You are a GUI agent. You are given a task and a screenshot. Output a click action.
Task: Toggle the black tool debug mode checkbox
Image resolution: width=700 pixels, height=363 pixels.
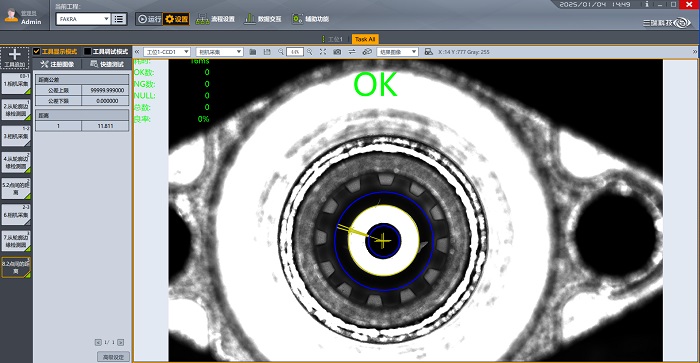point(88,51)
